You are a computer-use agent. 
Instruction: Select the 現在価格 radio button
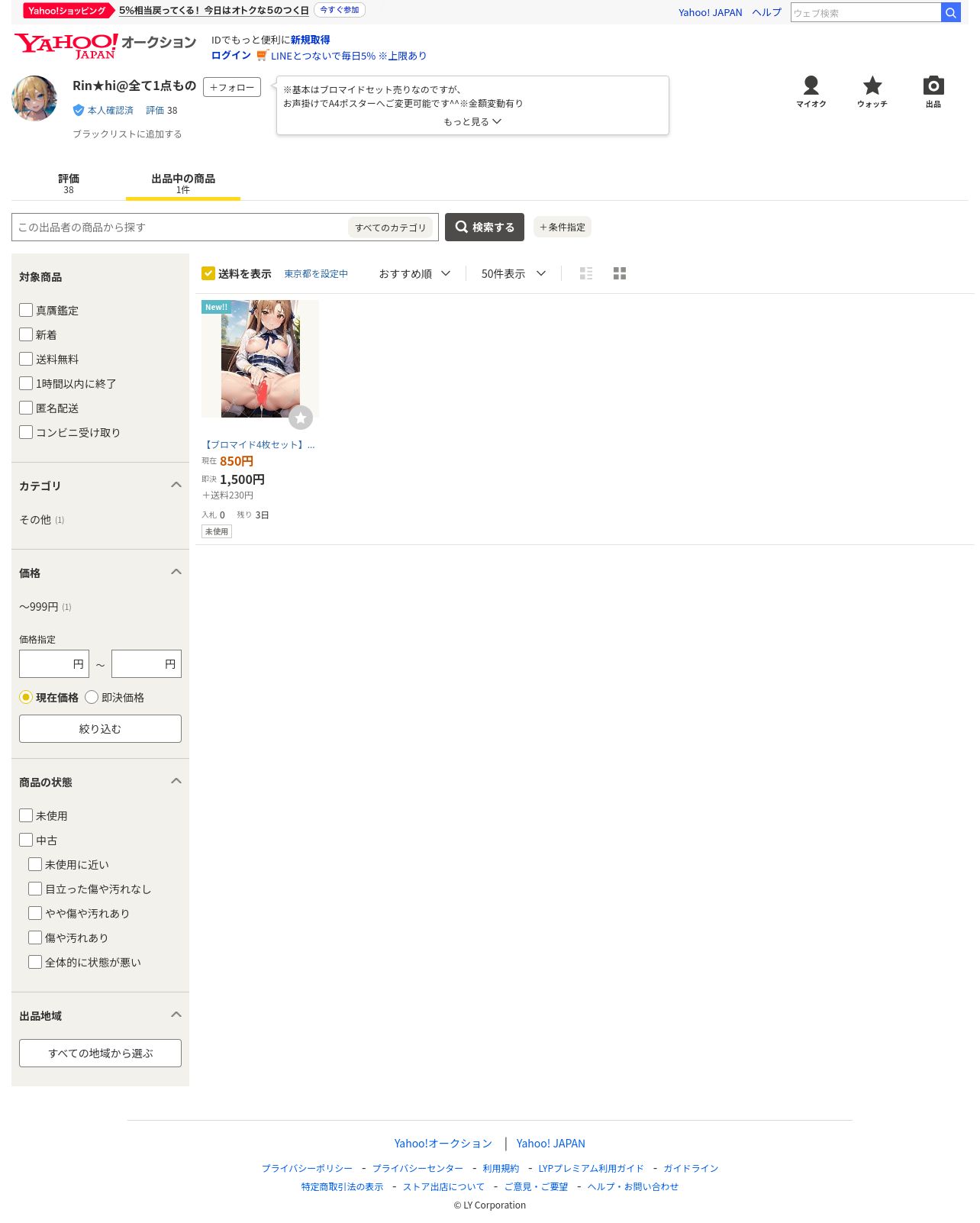tap(26, 697)
